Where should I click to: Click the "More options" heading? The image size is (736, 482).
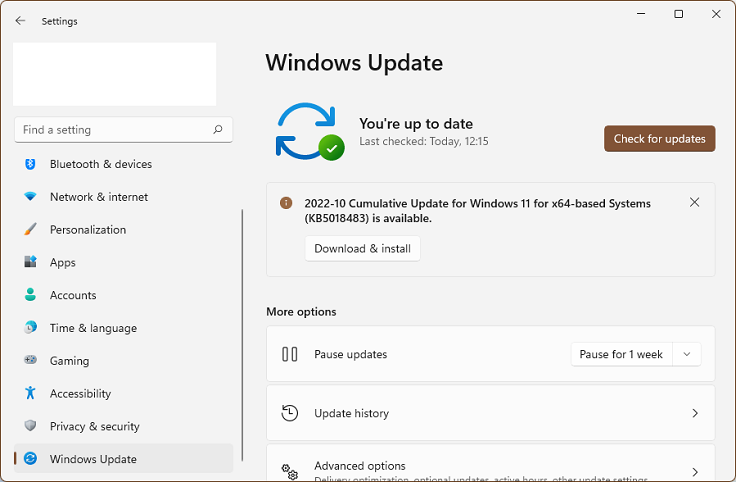click(301, 312)
